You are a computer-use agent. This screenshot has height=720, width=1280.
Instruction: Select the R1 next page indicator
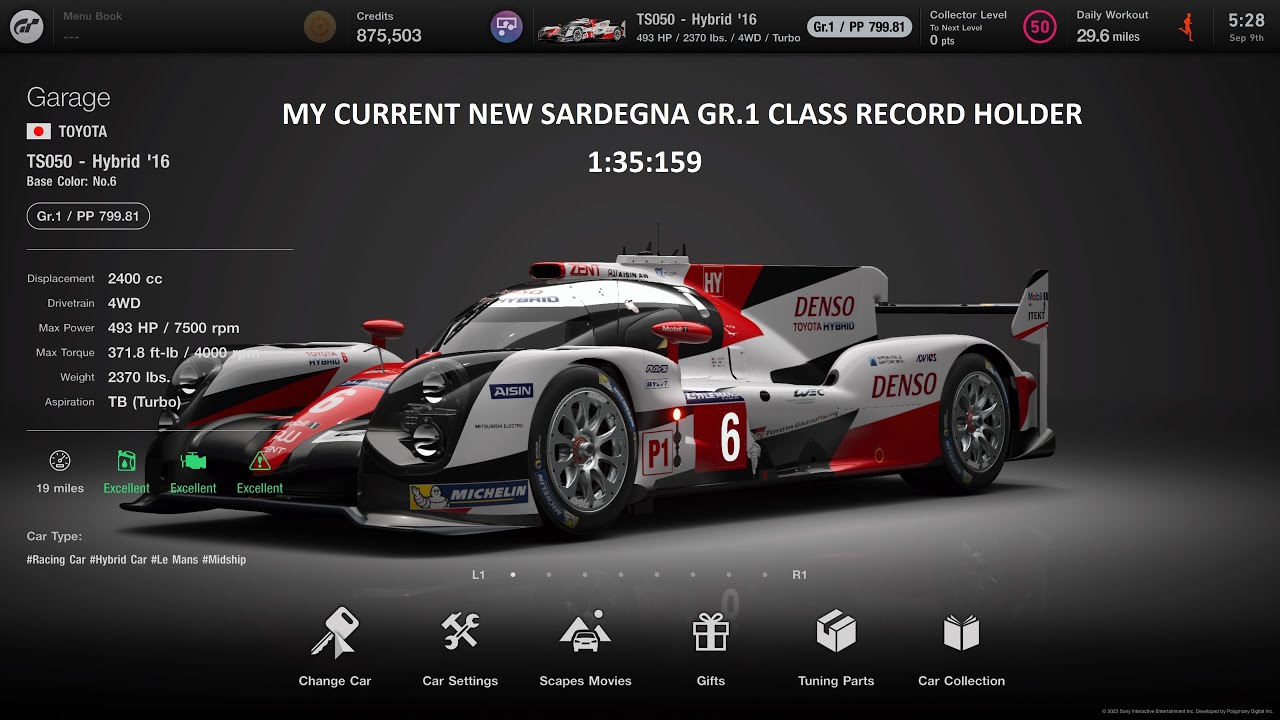pyautogui.click(x=799, y=575)
